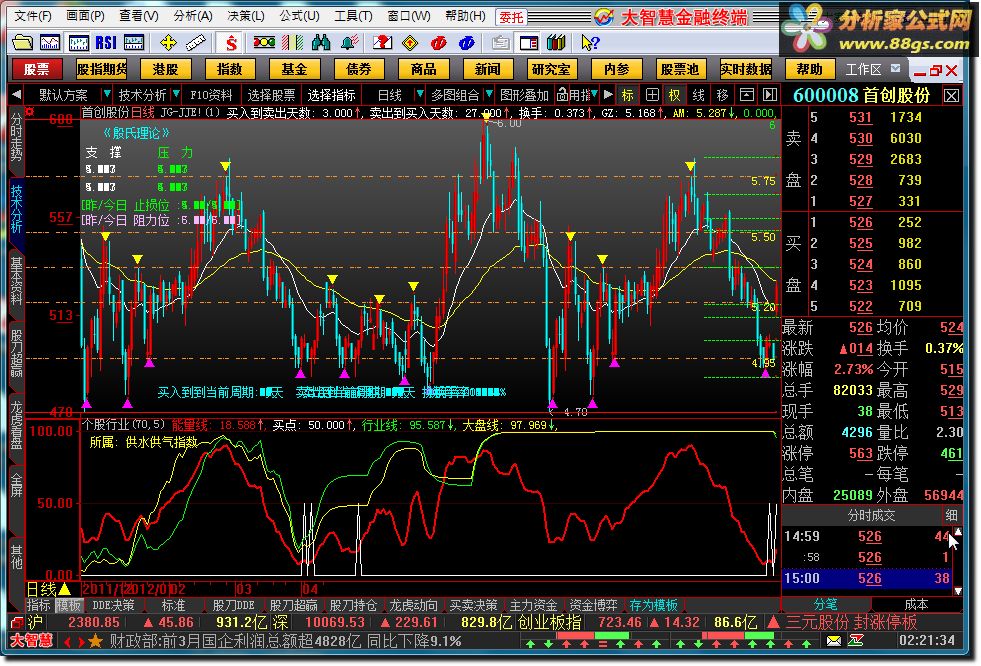
Task: Toggle the 权 rights adjustment button
Action: pos(674,95)
